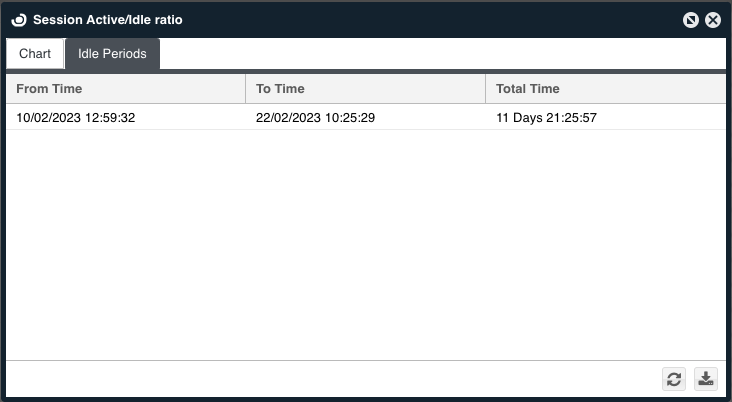Click the divider between From Time and To Time
732x402 pixels.
(245, 89)
